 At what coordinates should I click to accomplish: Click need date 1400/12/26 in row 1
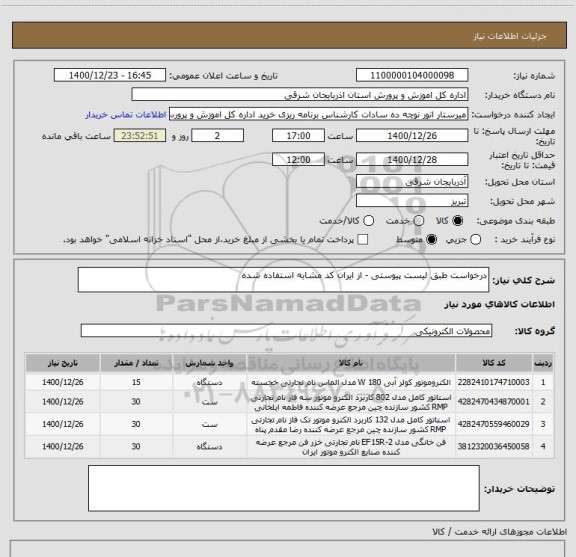62,382
